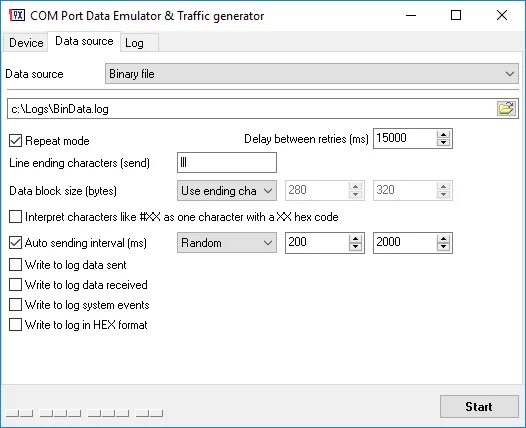Enable Write to log in HEX format
The width and height of the screenshot is (526, 428).
(15, 325)
